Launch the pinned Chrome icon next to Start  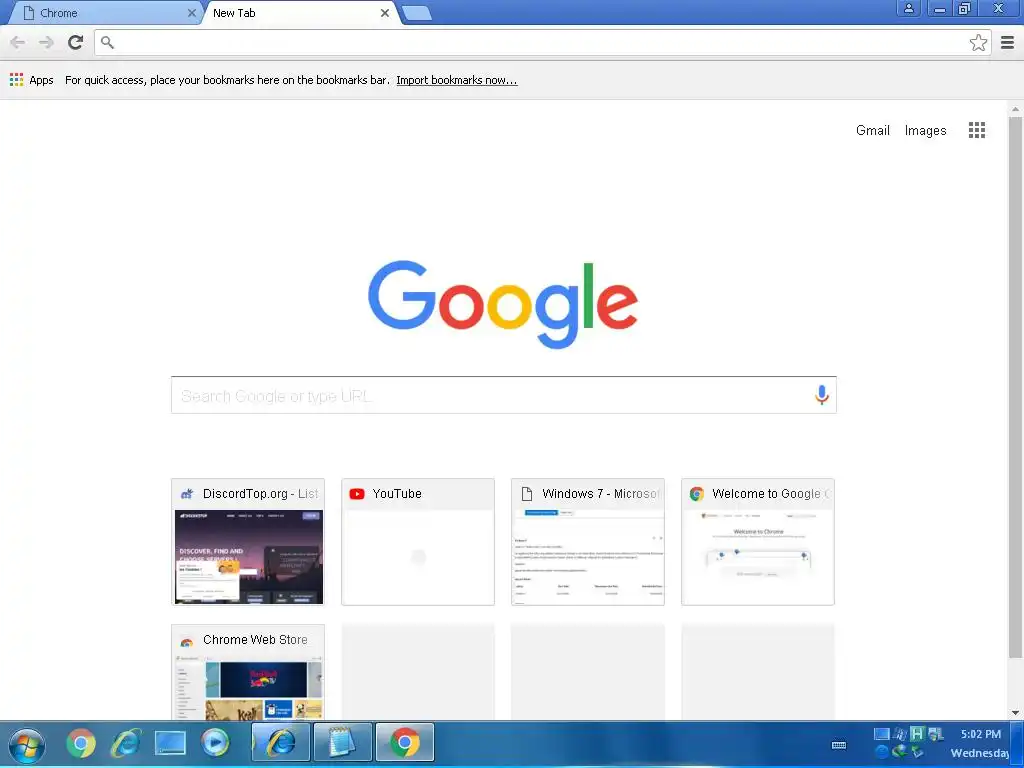coord(81,743)
